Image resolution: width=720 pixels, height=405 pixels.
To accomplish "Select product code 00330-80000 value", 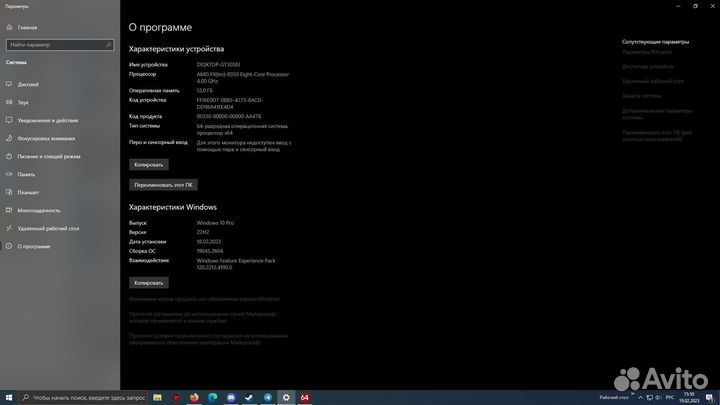I will click(x=229, y=117).
